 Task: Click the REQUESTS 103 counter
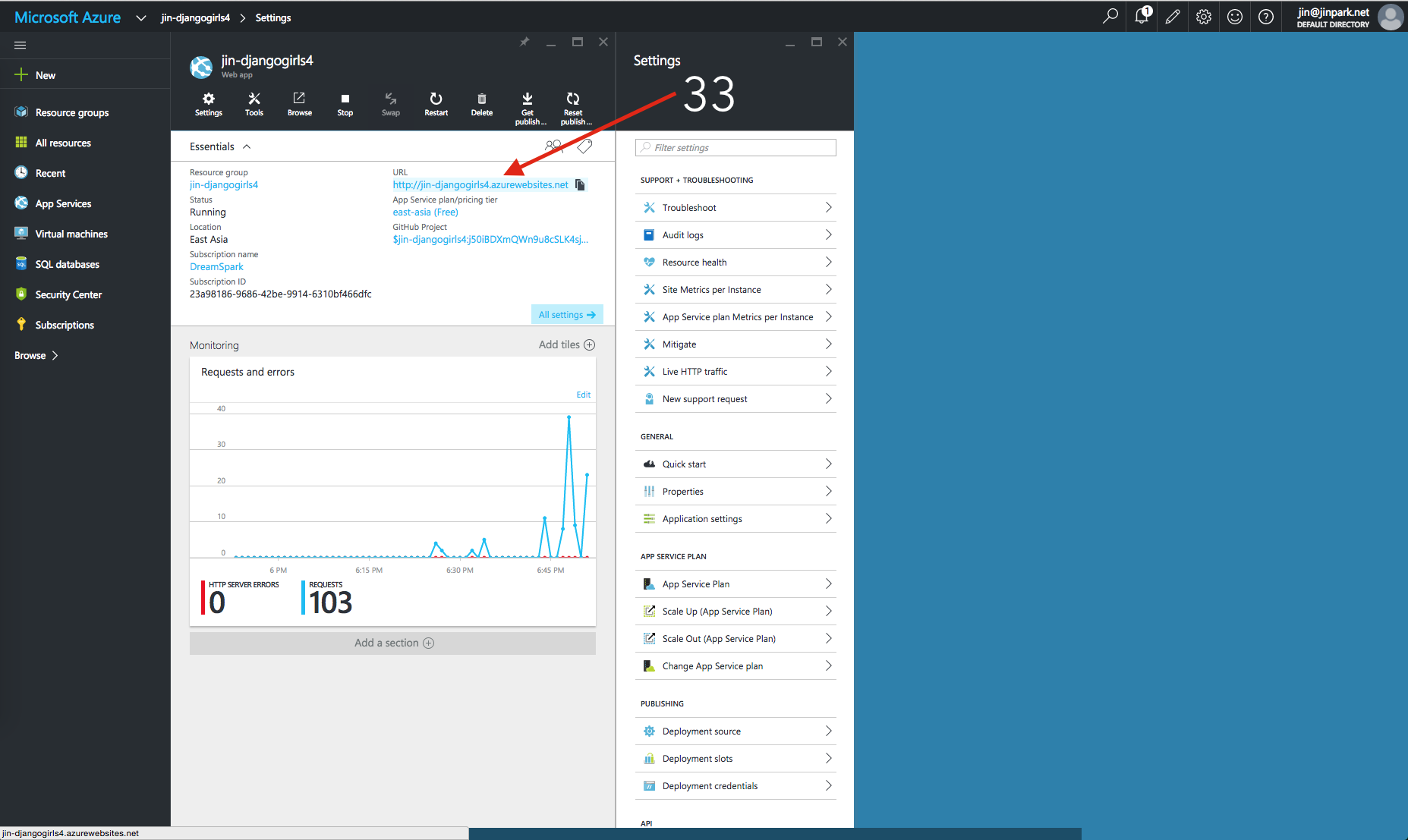pyautogui.click(x=327, y=598)
